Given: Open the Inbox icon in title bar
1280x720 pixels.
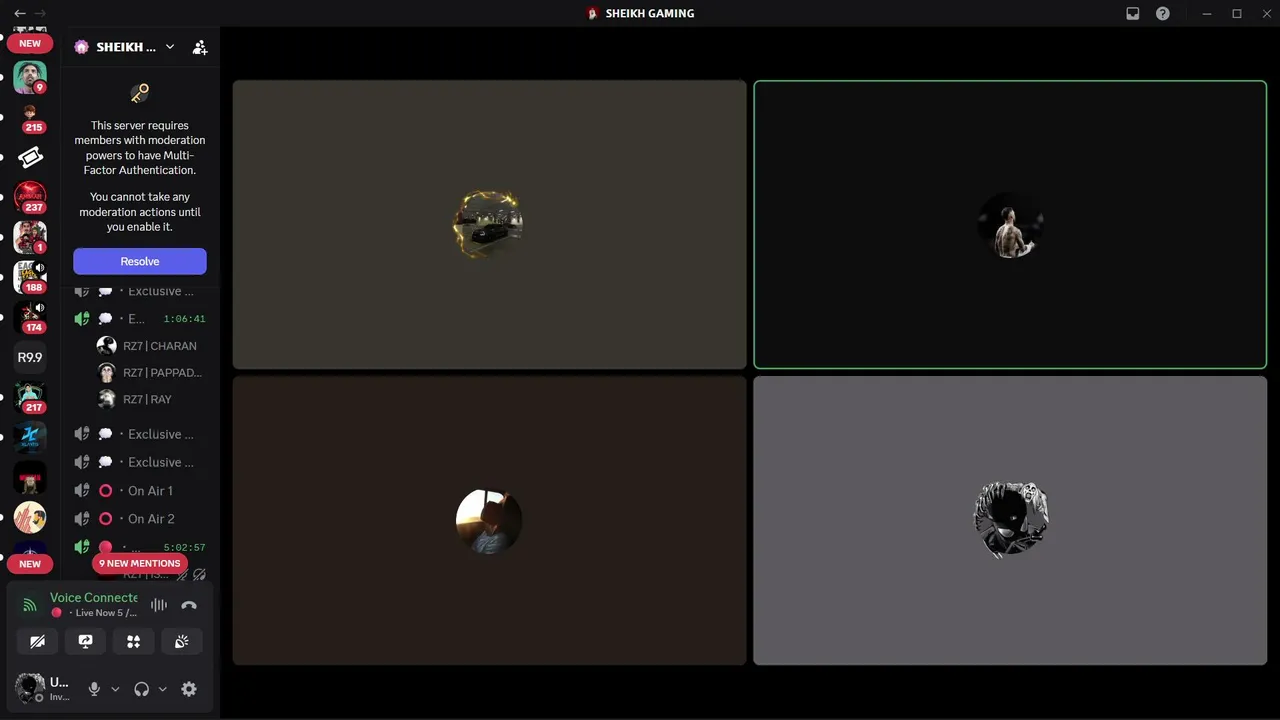Looking at the screenshot, I should (1133, 14).
